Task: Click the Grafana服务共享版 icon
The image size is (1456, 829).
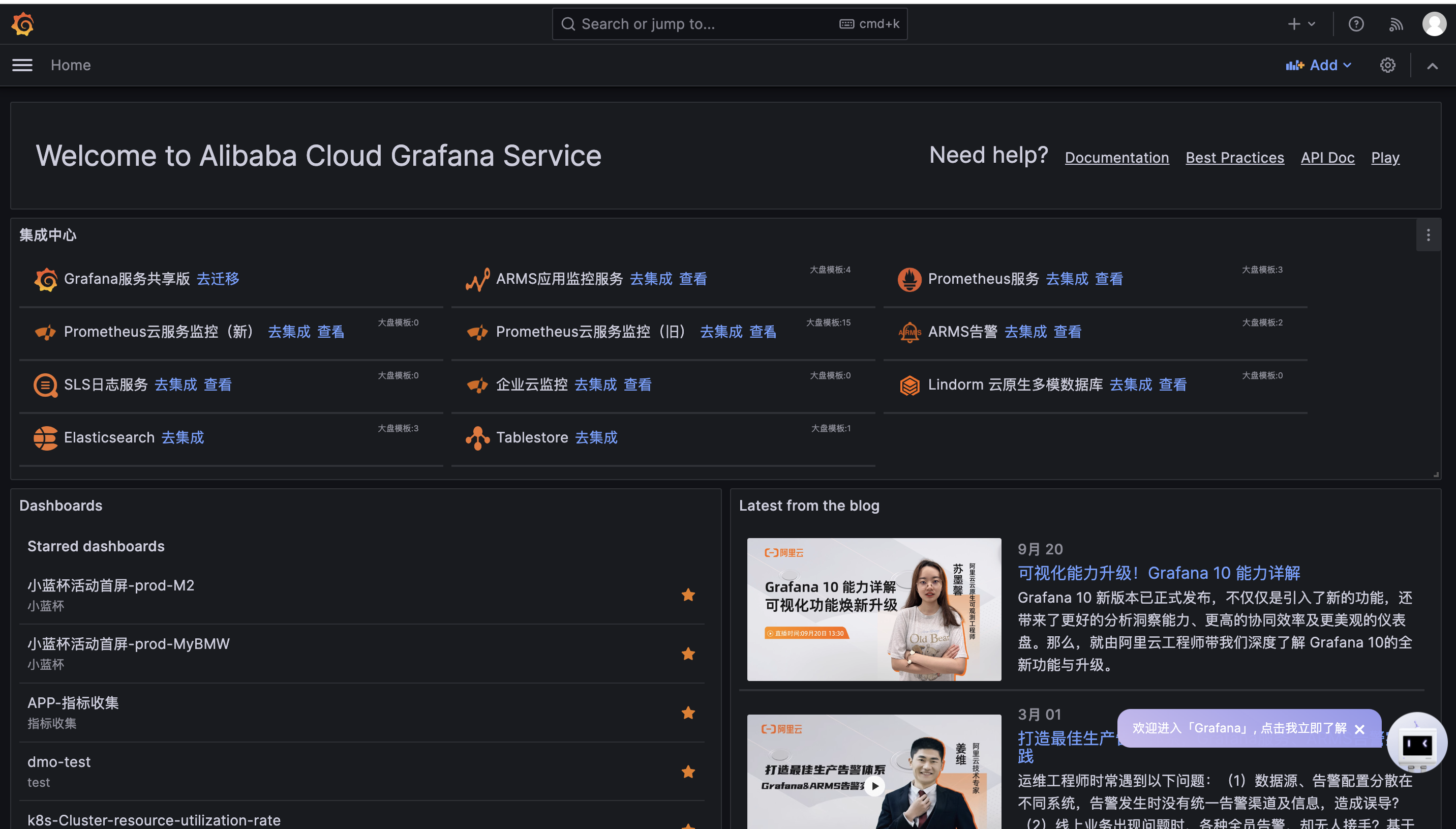Action: pyautogui.click(x=46, y=279)
